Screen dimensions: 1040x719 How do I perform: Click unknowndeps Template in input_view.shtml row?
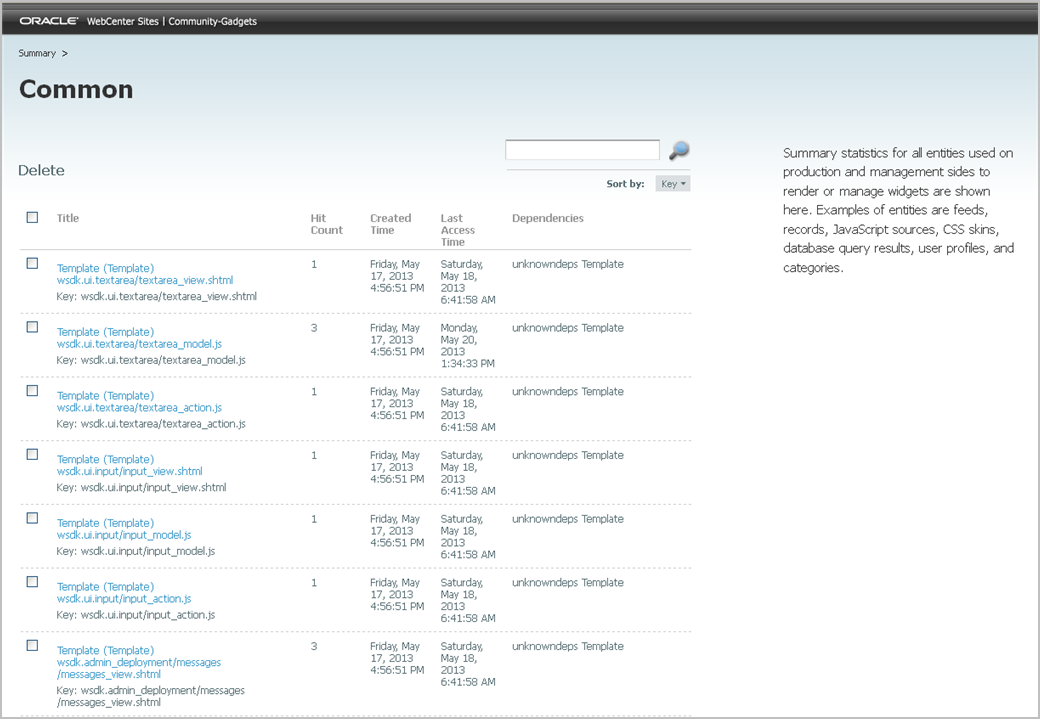tap(568, 455)
